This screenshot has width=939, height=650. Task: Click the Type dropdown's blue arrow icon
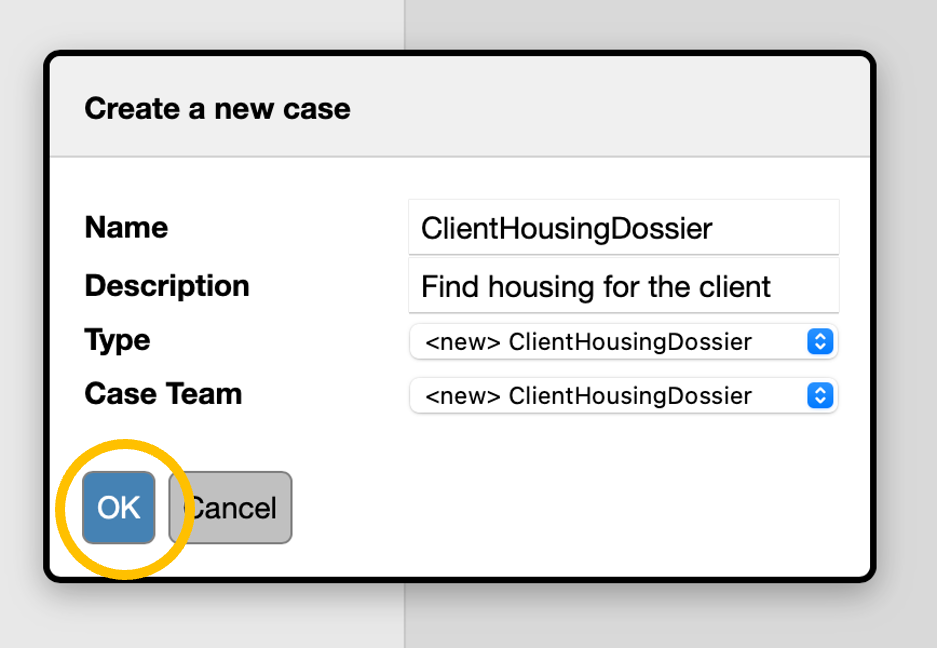[819, 342]
